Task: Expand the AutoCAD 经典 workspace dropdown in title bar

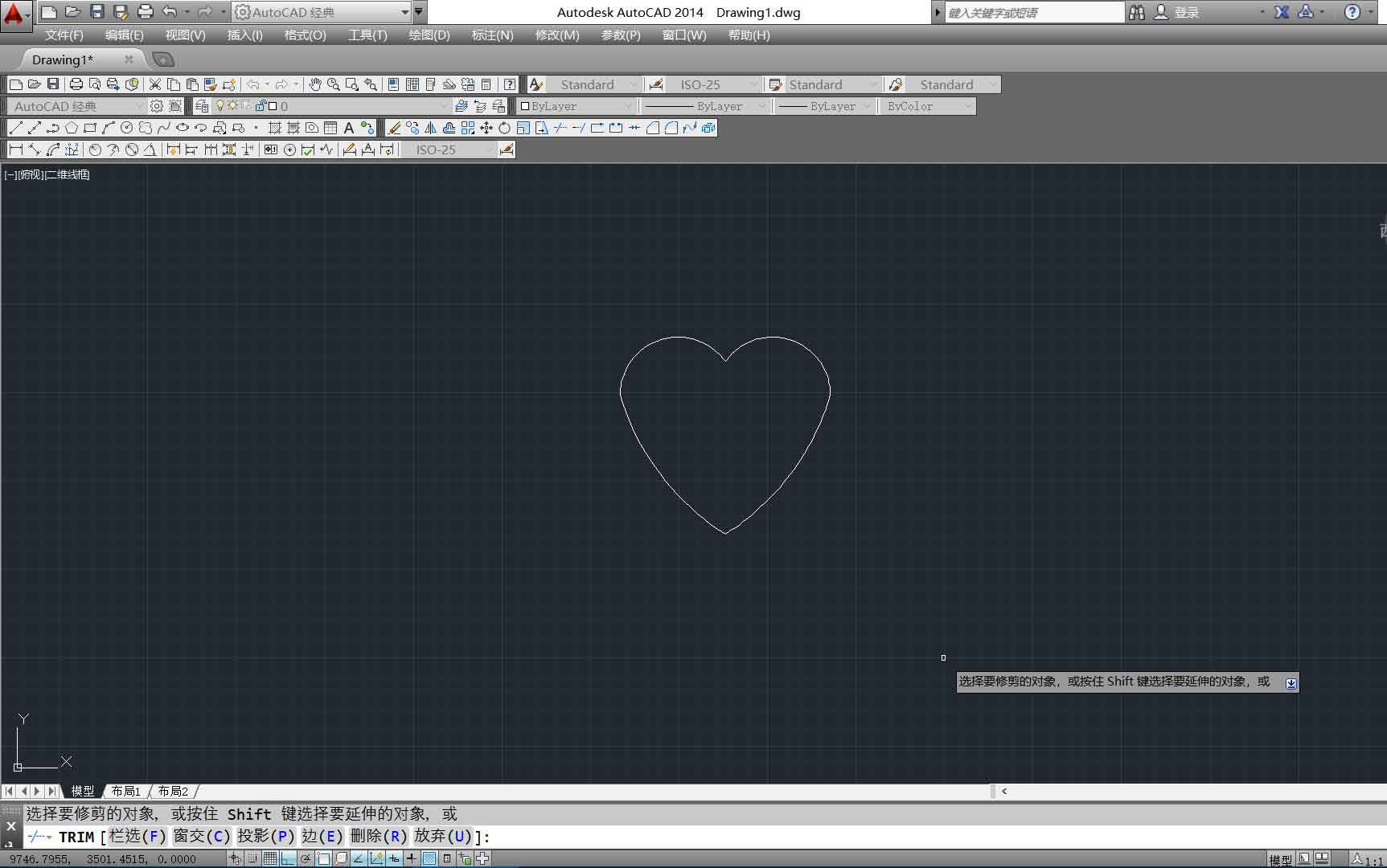Action: (x=404, y=12)
